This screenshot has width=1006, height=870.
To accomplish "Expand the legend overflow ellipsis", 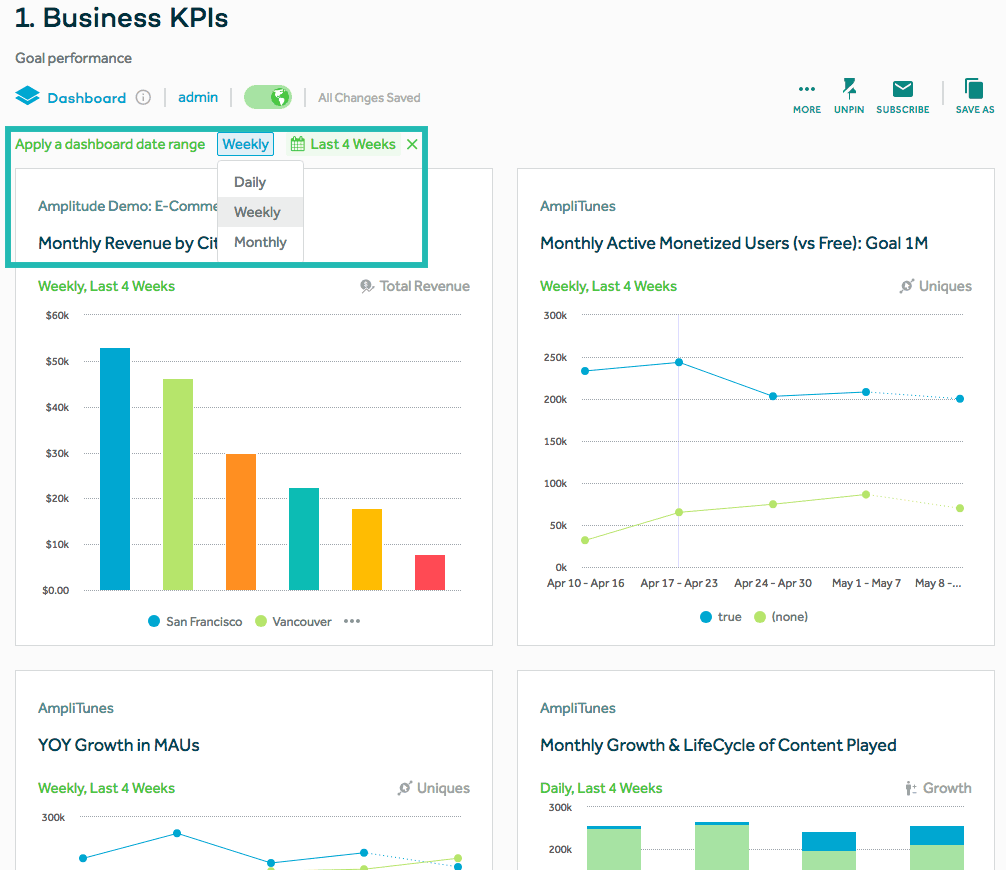I will pos(350,621).
